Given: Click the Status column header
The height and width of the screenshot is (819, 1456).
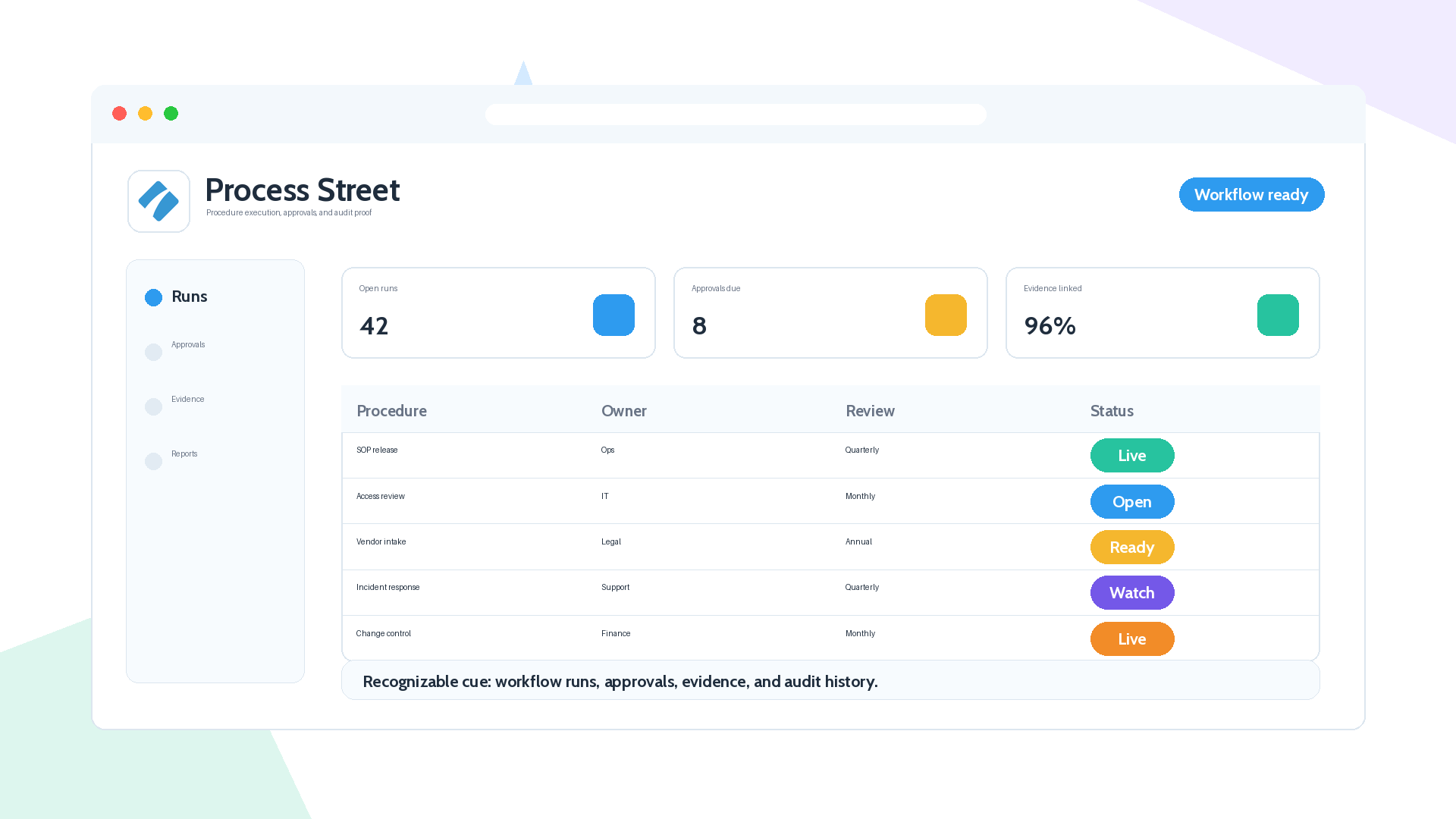Looking at the screenshot, I should [x=1112, y=411].
